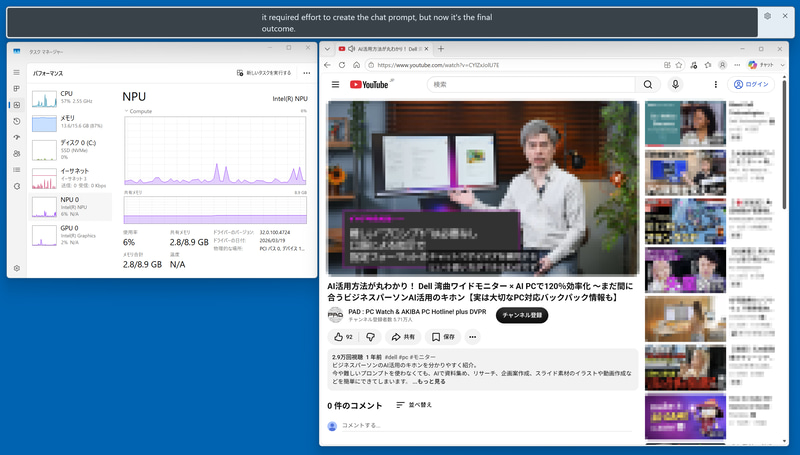Open Edge split screen icon

(x=667, y=65)
